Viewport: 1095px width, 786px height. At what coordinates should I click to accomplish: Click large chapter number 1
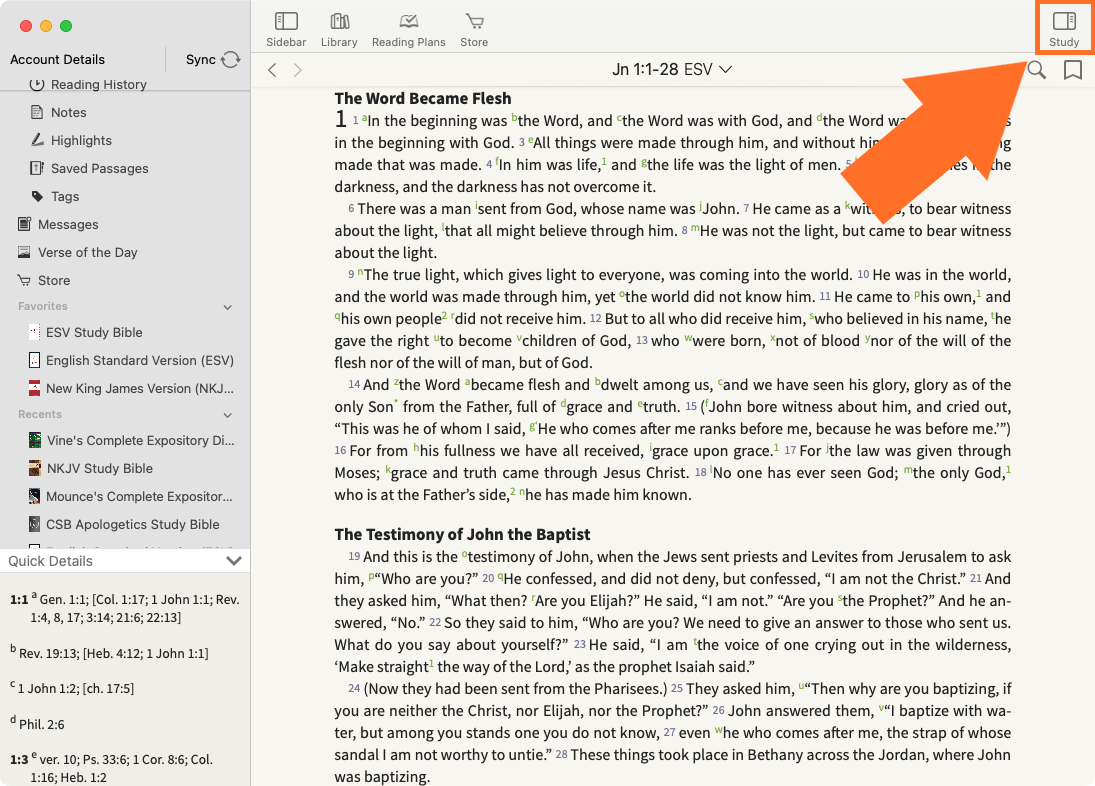tap(341, 119)
